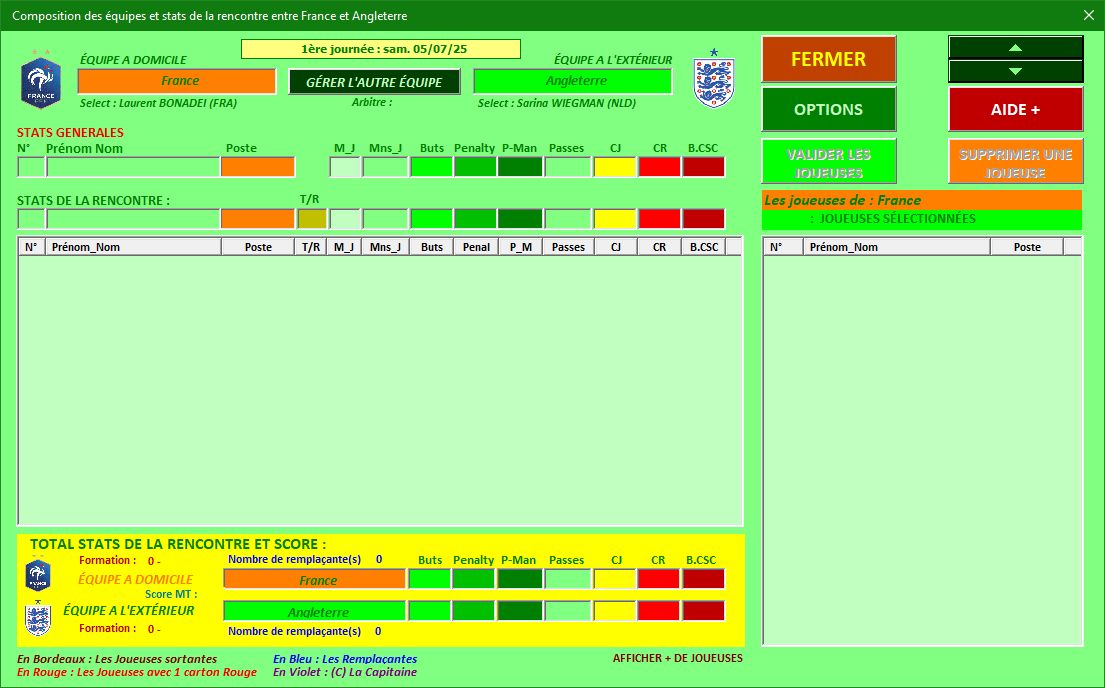
Task: Click the small England crest in yellow totals panel
Action: pyautogui.click(x=38, y=620)
